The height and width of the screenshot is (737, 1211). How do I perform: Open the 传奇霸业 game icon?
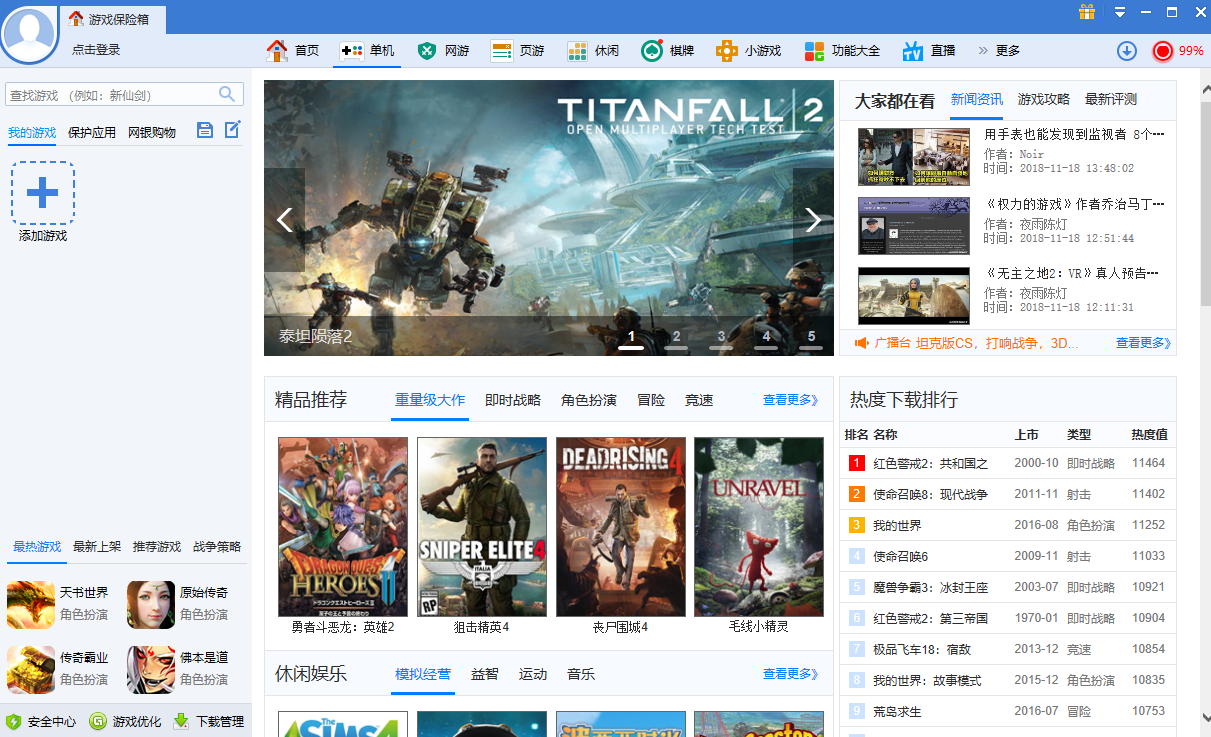coord(31,670)
